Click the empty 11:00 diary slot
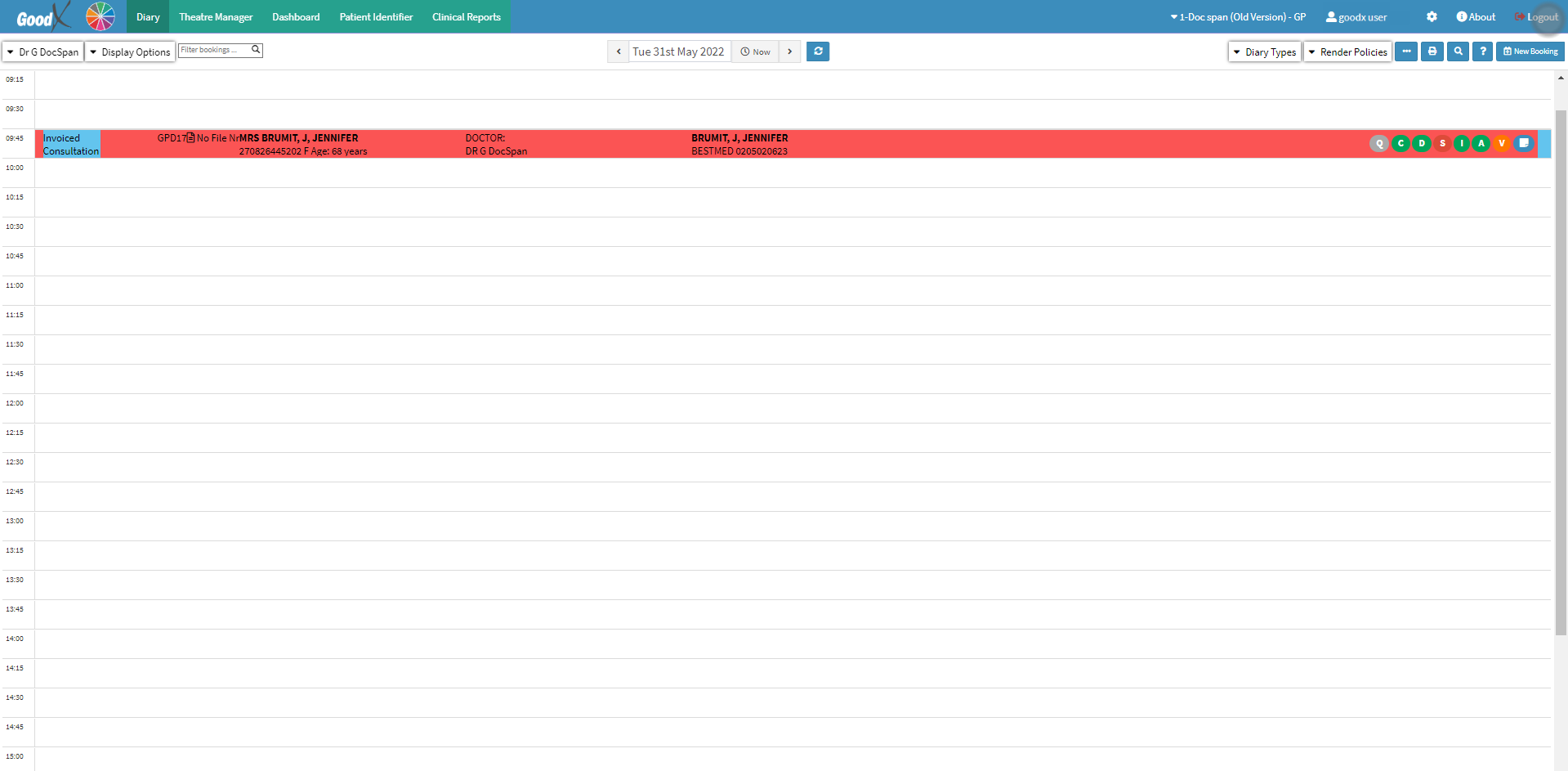 click(793, 290)
